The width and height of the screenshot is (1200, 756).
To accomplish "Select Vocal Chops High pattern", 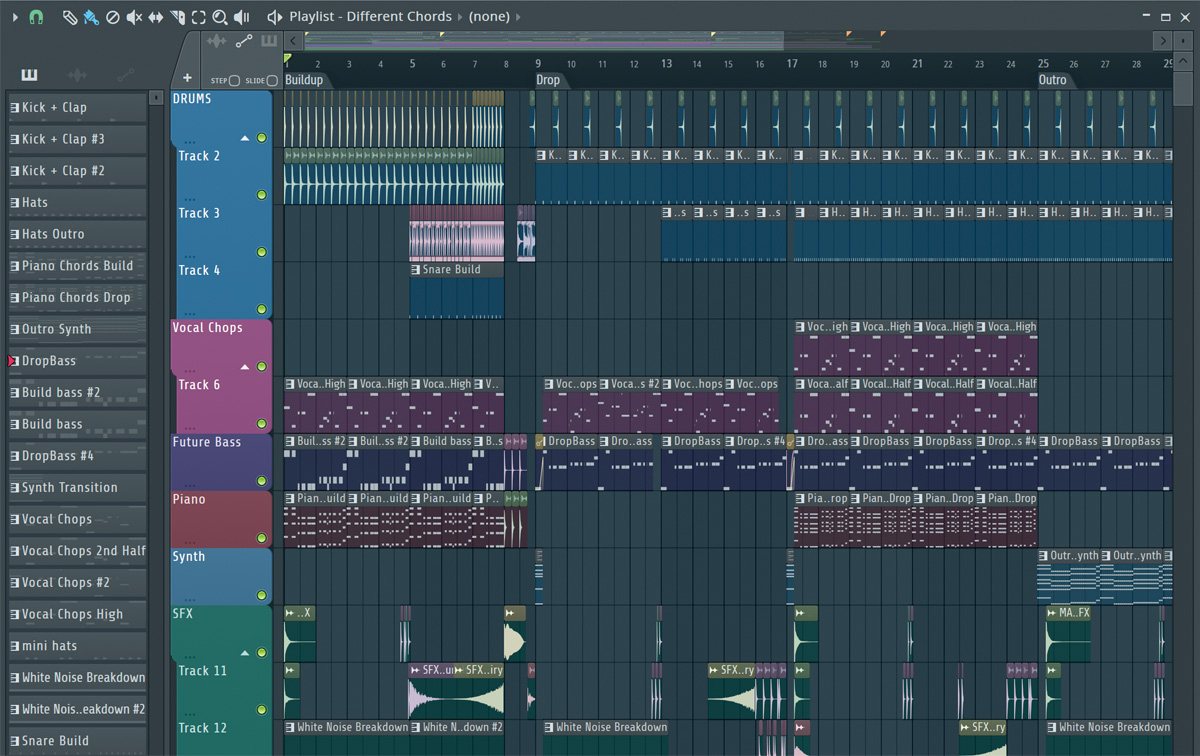I will (x=77, y=614).
